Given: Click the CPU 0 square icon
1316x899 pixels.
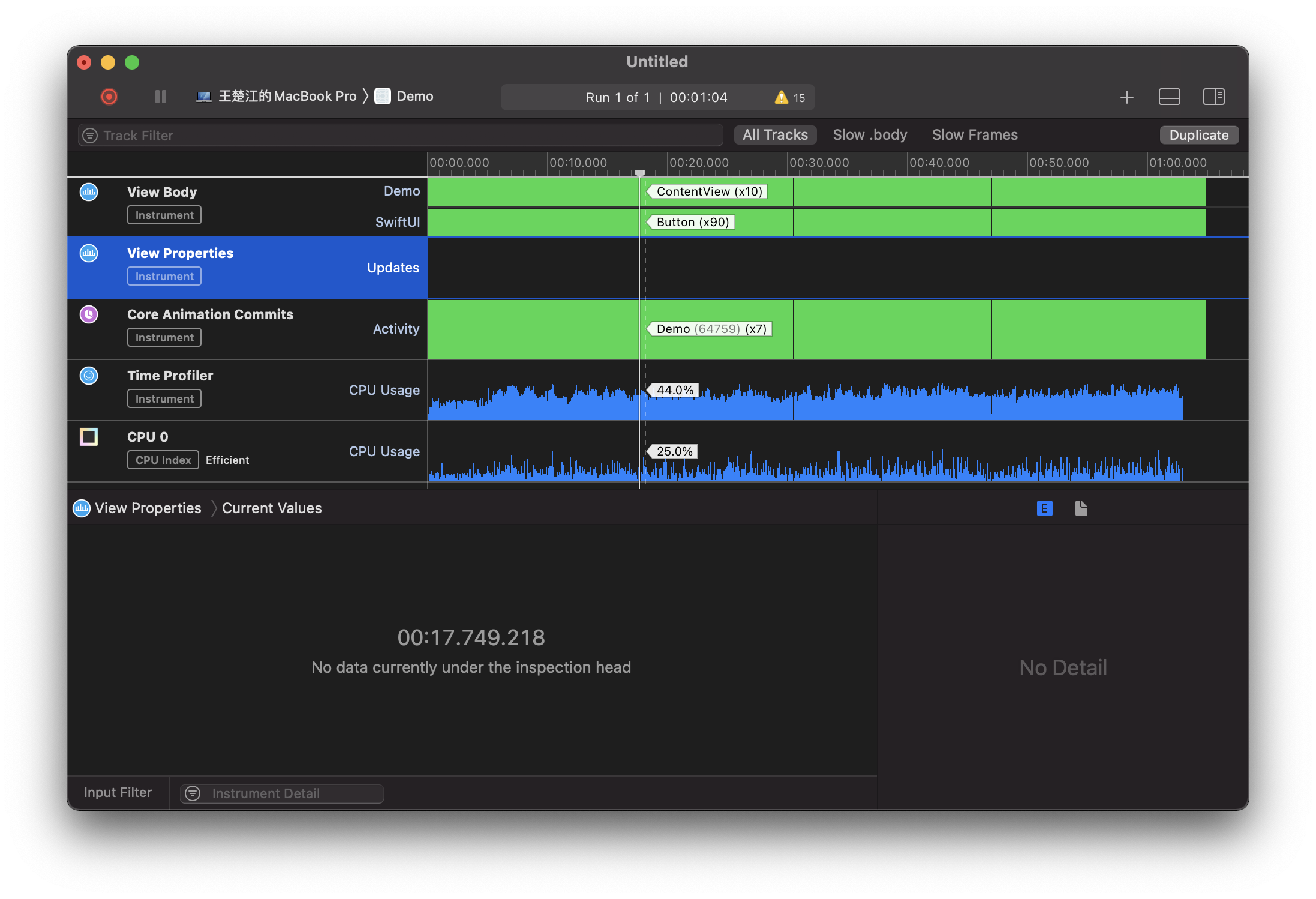Looking at the screenshot, I should tap(89, 437).
